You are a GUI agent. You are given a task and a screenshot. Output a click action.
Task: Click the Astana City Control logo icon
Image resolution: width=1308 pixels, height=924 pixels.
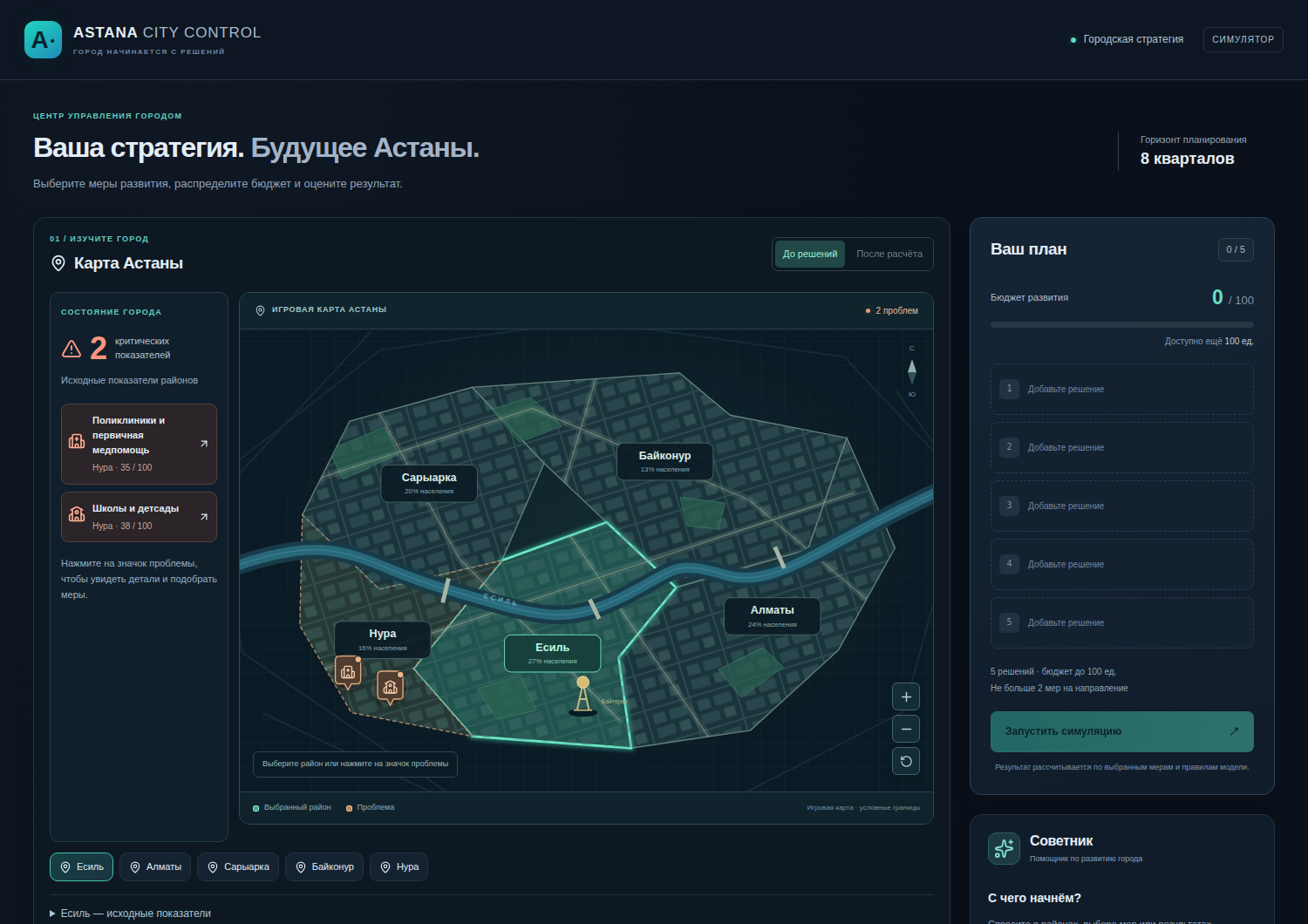tap(43, 39)
